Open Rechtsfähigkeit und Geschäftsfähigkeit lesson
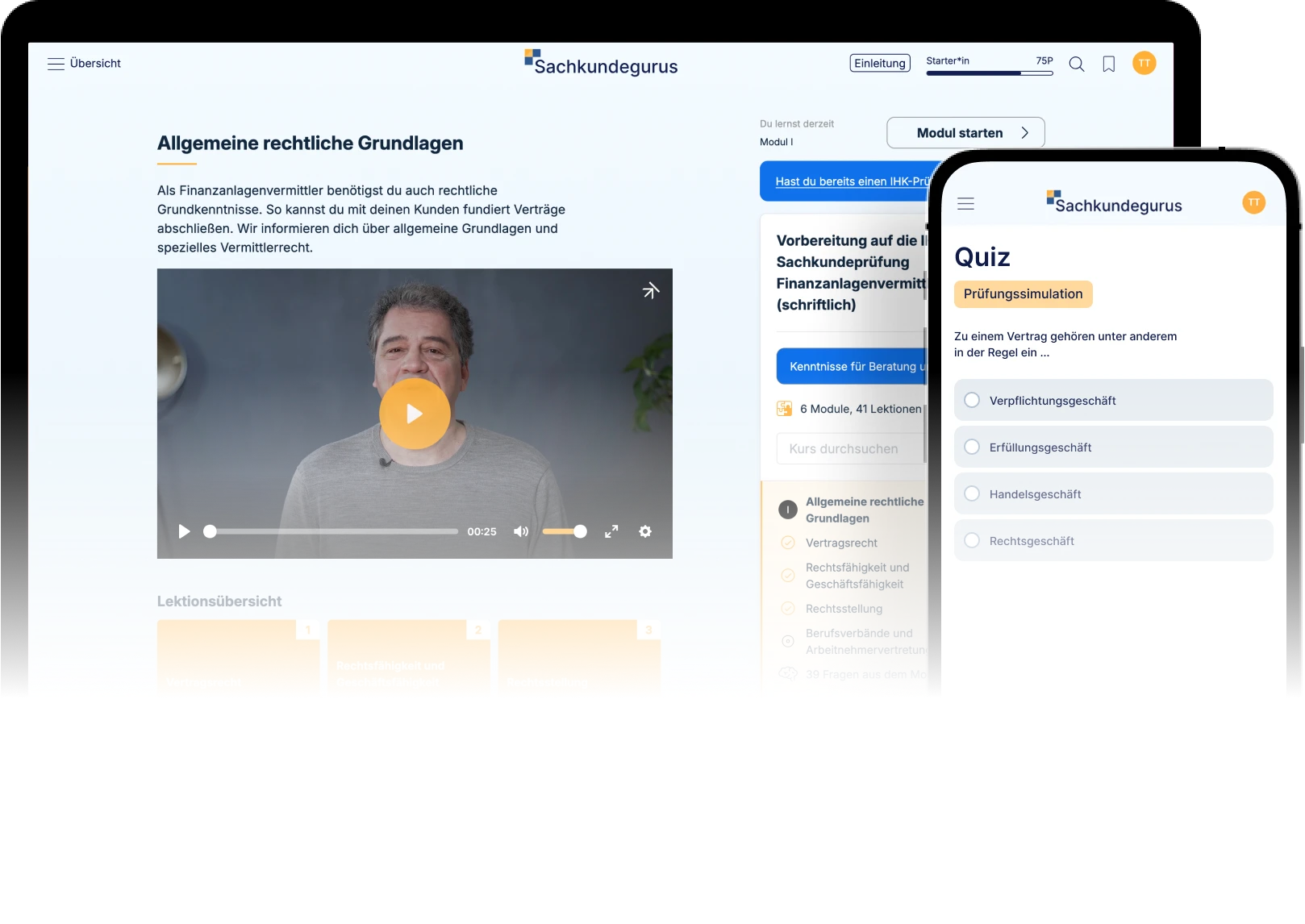This screenshot has width=1305, height=924. click(x=857, y=576)
